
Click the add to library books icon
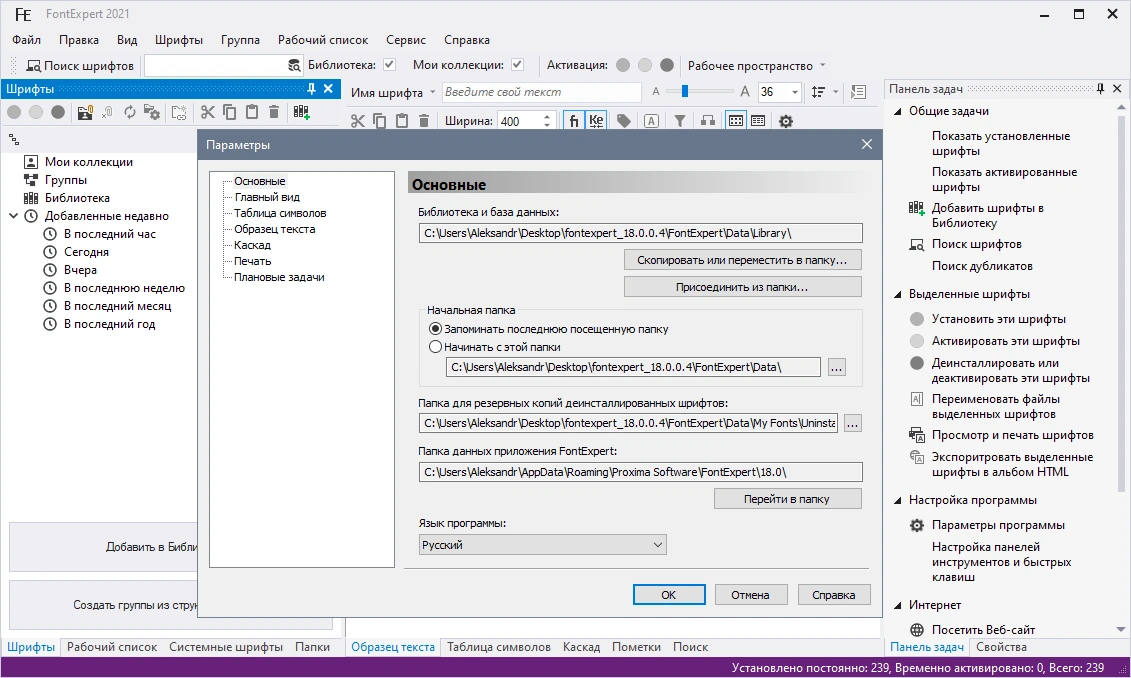tap(302, 112)
